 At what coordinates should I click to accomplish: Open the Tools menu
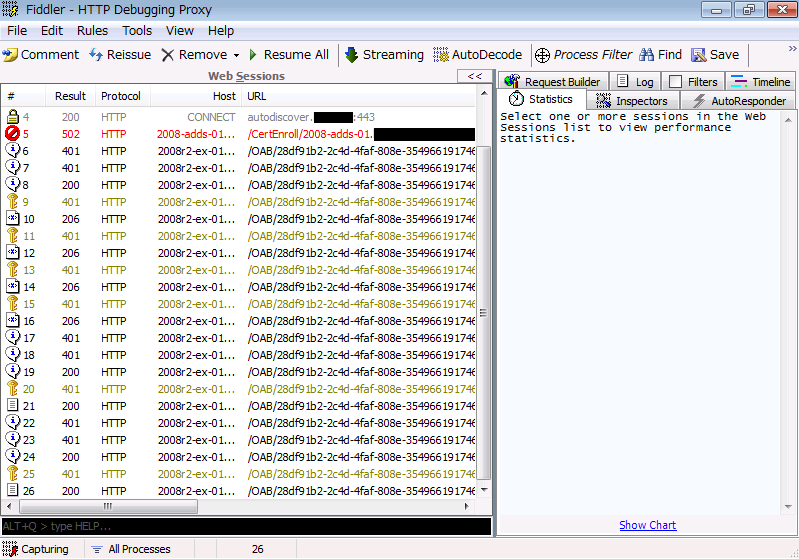pyautogui.click(x=137, y=31)
